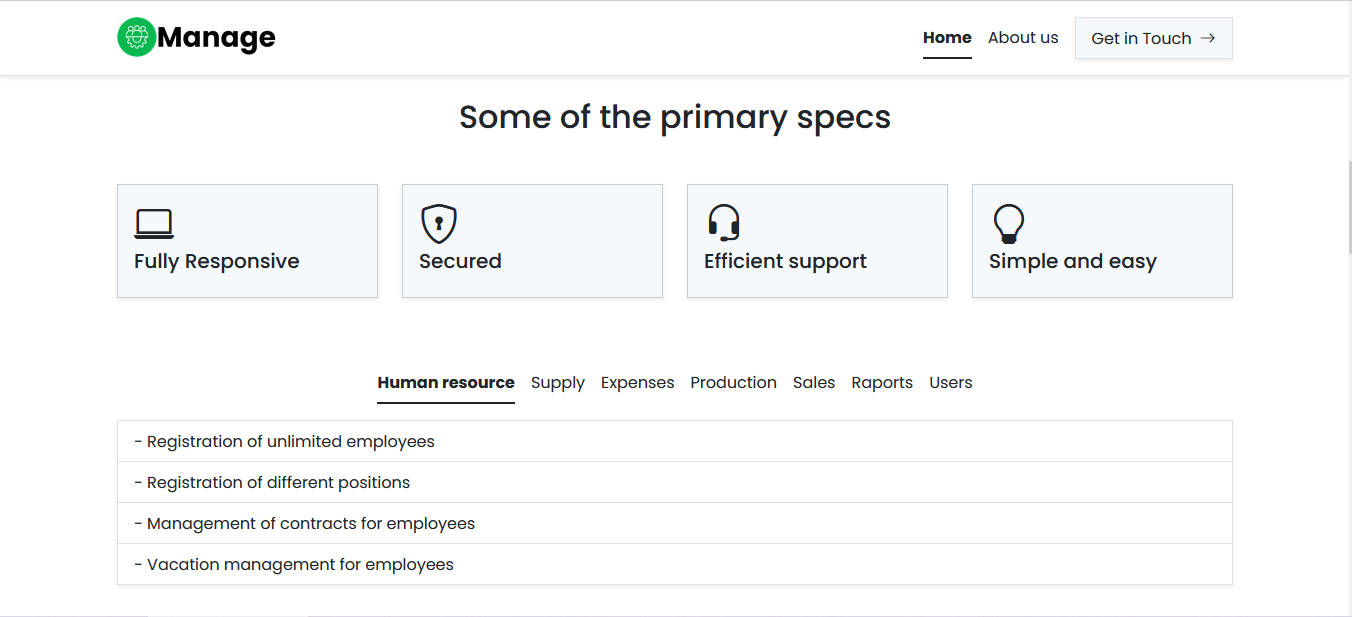Click the Registration of unlimited employees row

(674, 442)
